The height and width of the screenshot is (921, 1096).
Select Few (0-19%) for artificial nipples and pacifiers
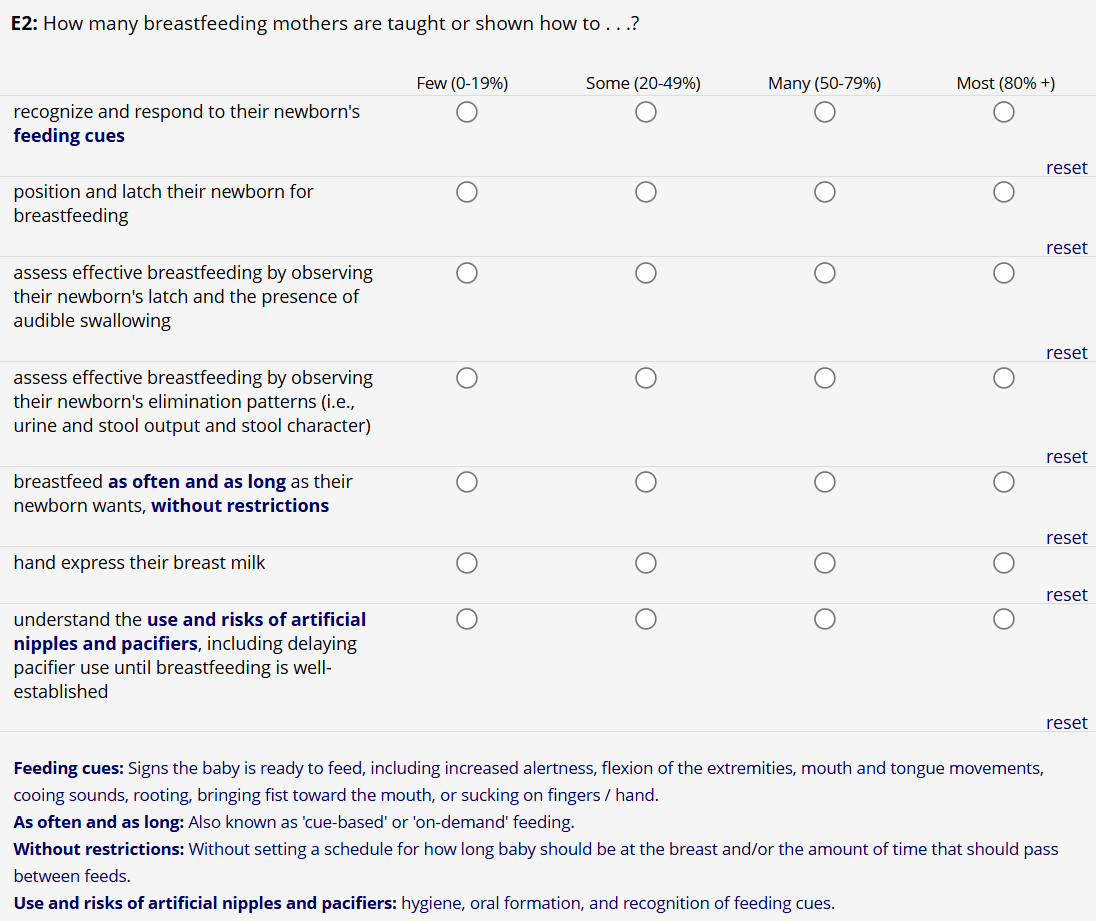click(x=466, y=620)
